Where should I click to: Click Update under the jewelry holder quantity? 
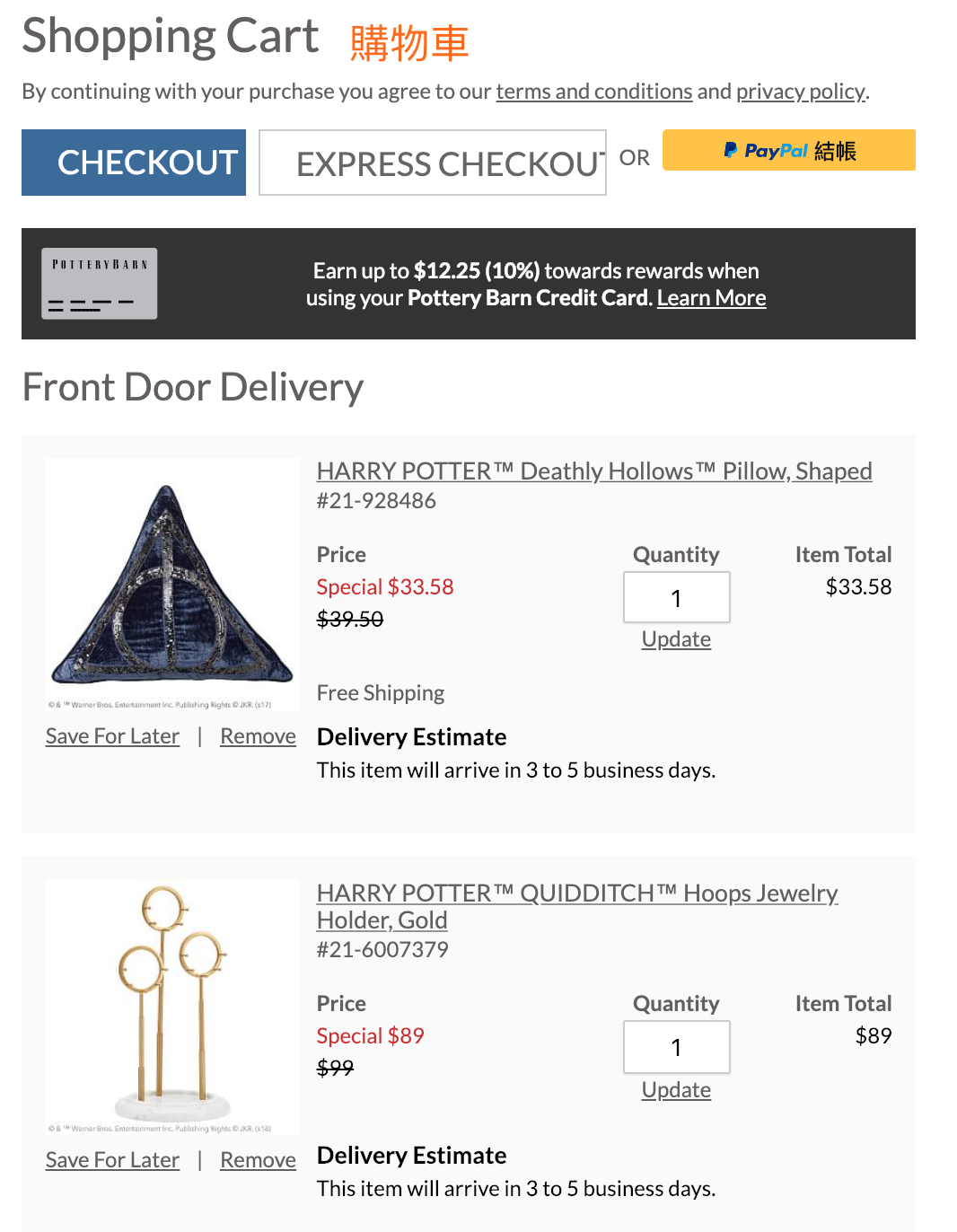coord(676,1090)
